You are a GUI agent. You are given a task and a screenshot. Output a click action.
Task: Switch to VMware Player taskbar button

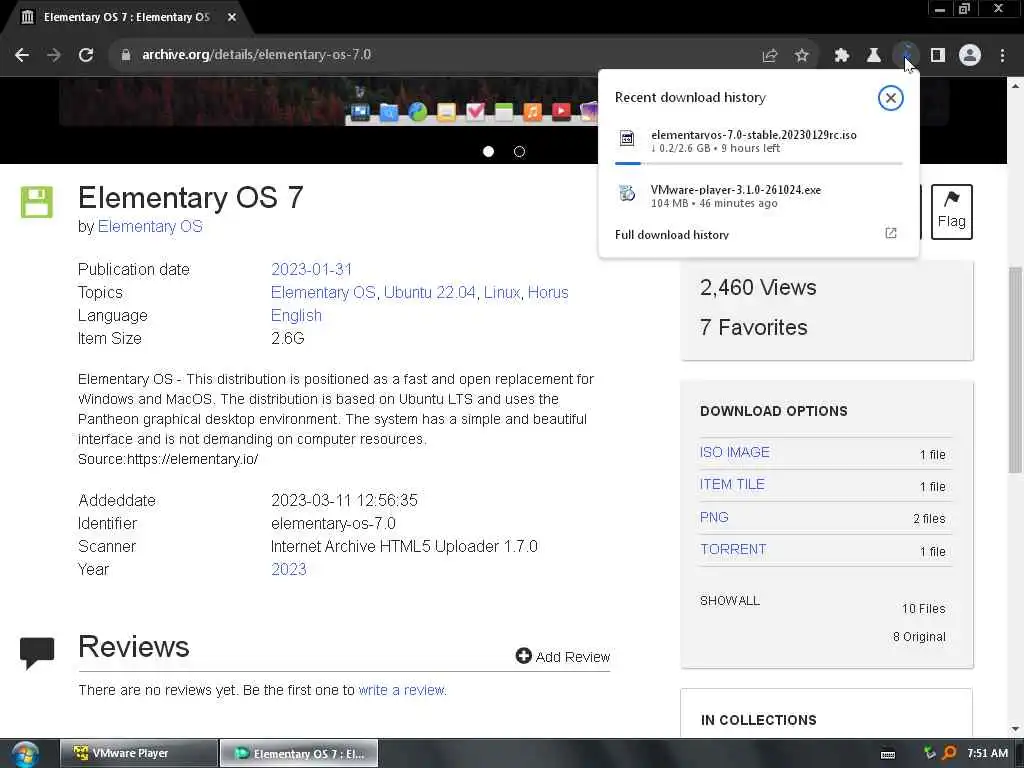(138, 753)
